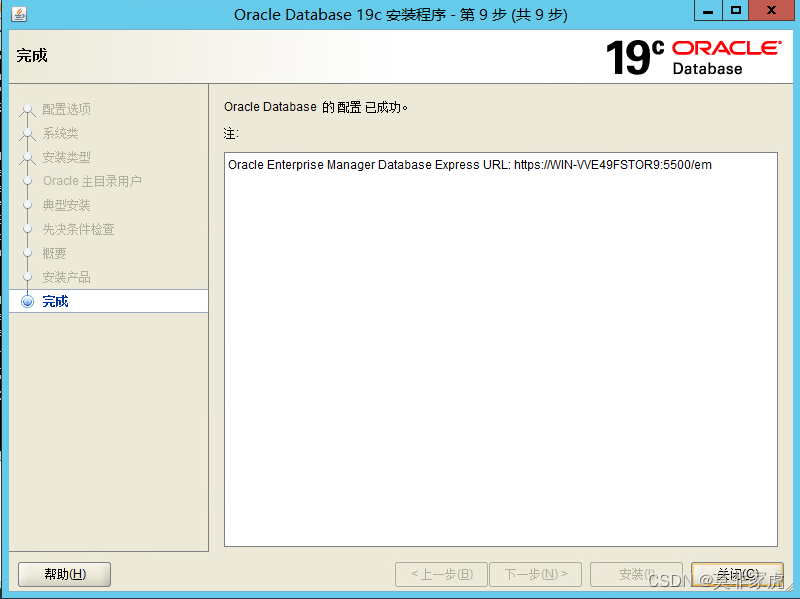800x599 pixels.
Task: Click the Enterprise Manager Express URL text
Action: tap(469, 165)
